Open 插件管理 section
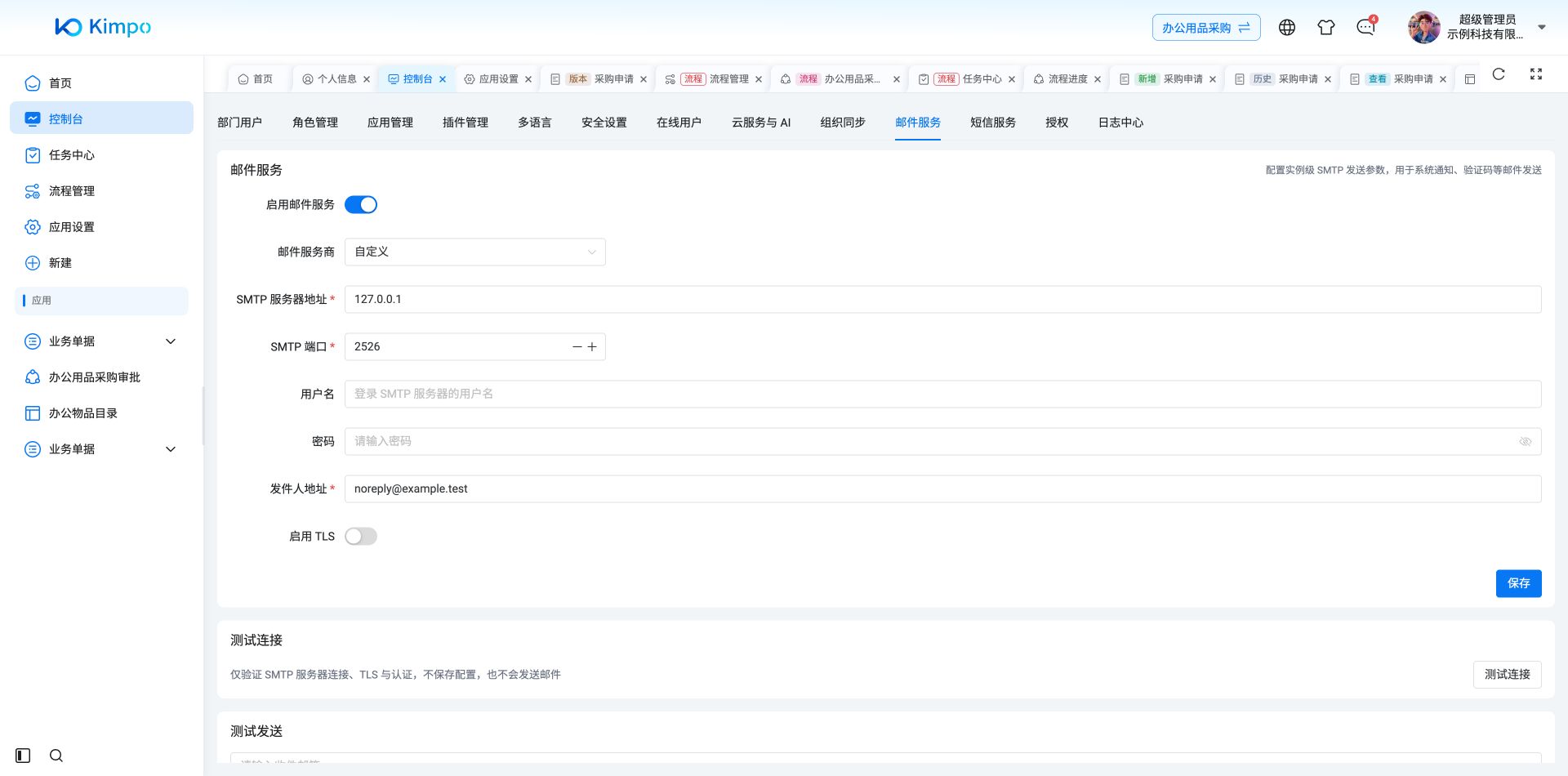The height and width of the screenshot is (776, 1568). click(x=465, y=123)
